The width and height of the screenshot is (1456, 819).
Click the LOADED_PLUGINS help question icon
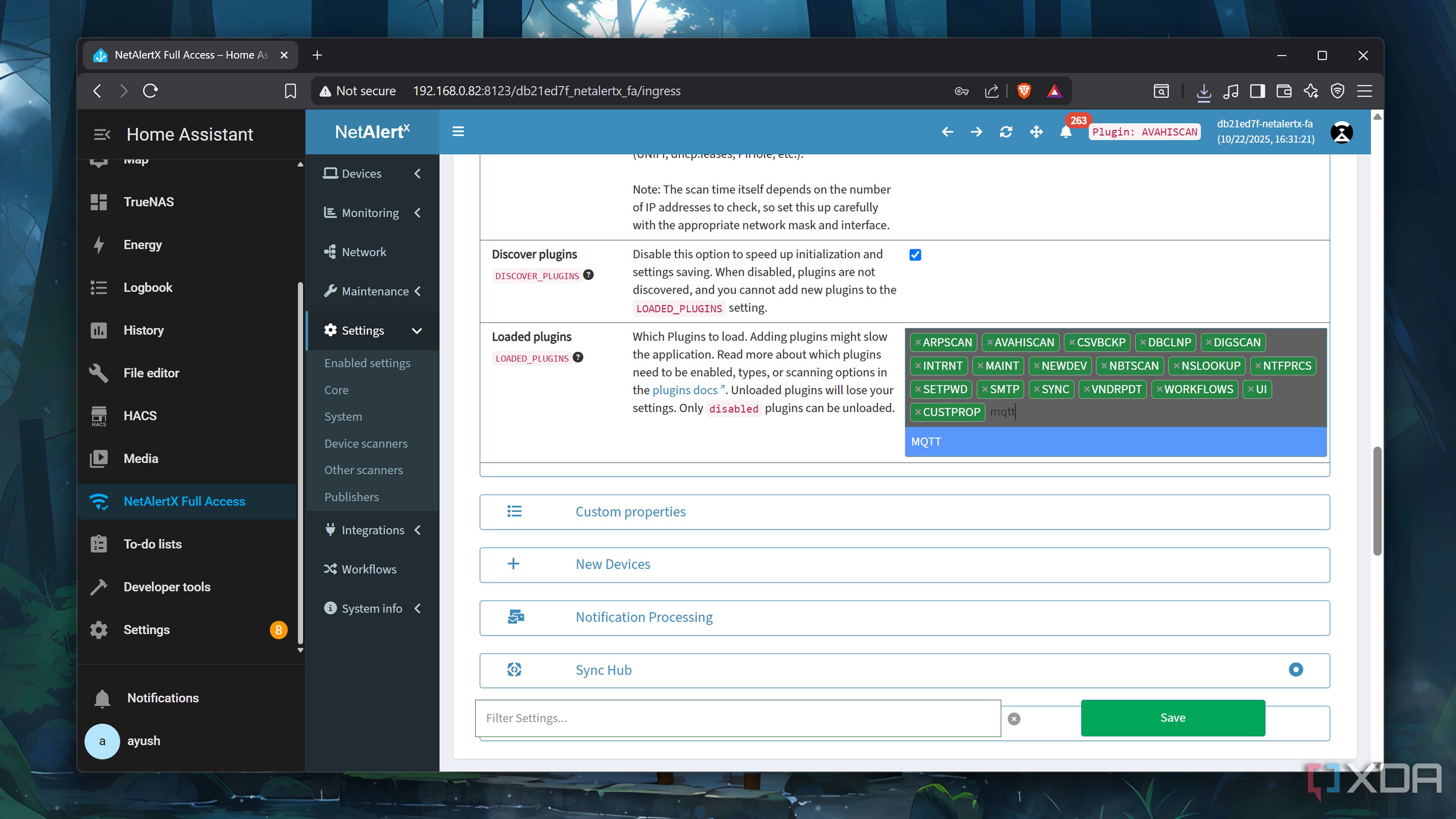click(577, 357)
